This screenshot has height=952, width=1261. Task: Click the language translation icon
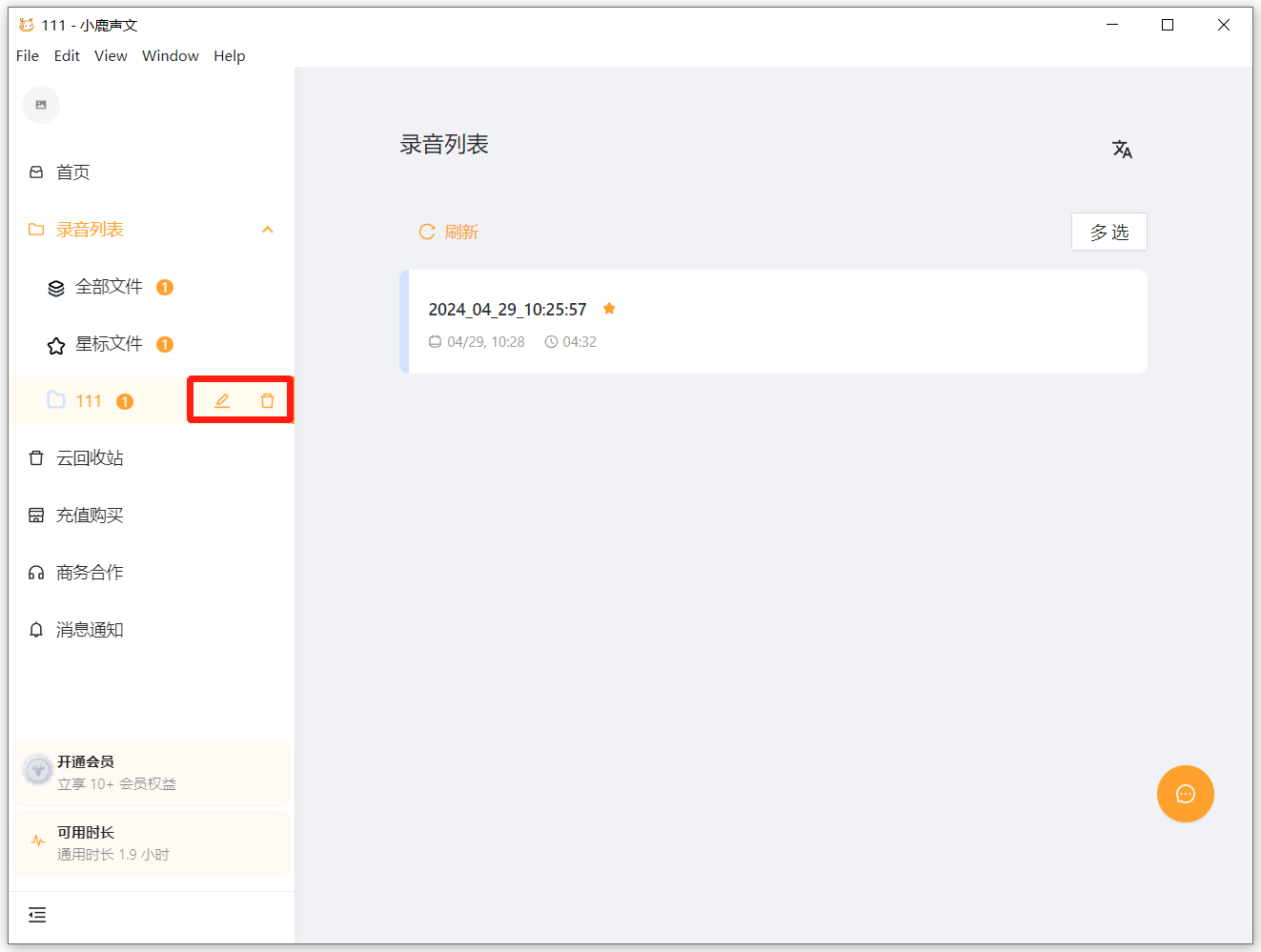pyautogui.click(x=1122, y=149)
